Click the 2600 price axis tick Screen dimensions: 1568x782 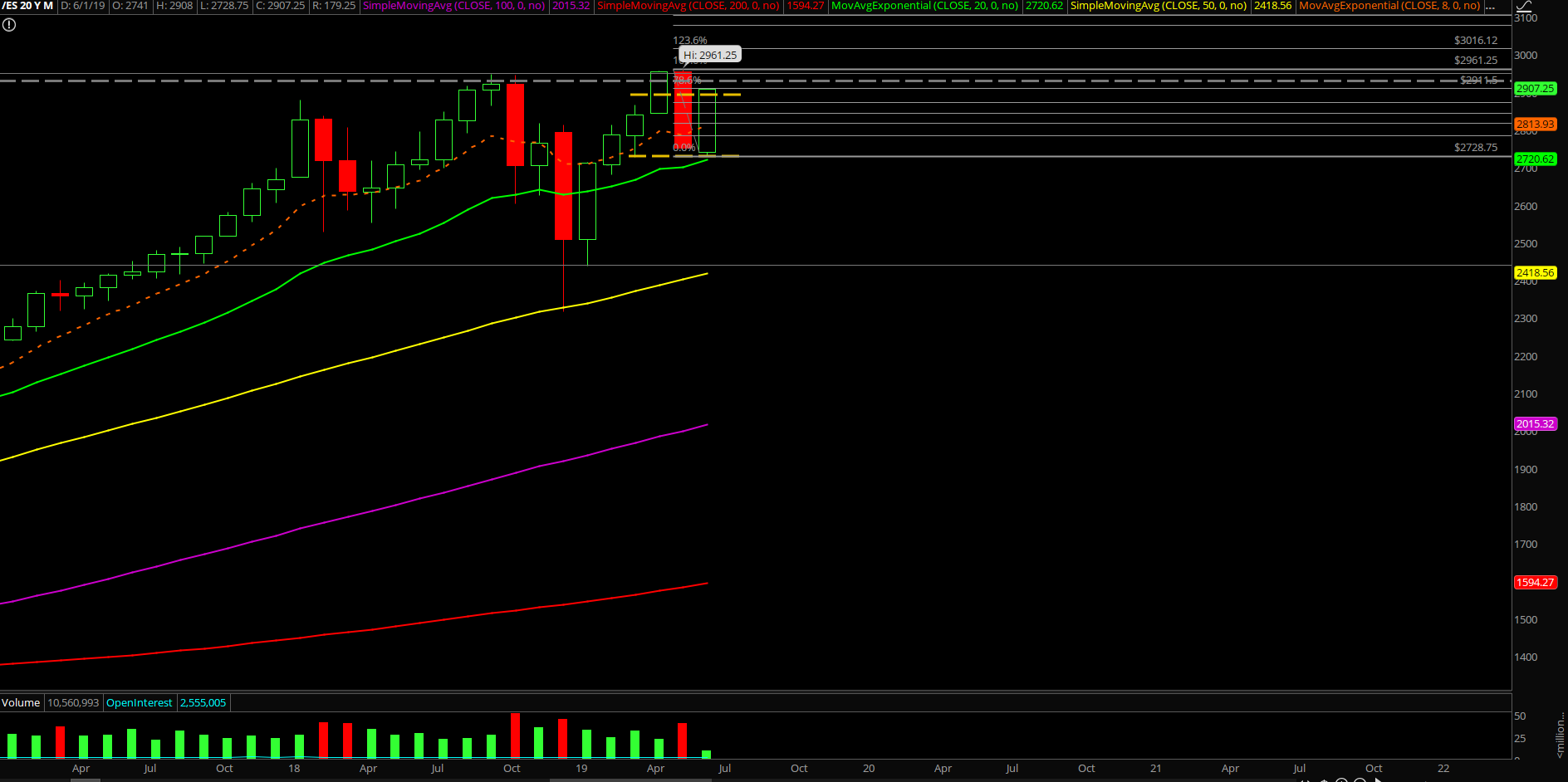click(1526, 206)
